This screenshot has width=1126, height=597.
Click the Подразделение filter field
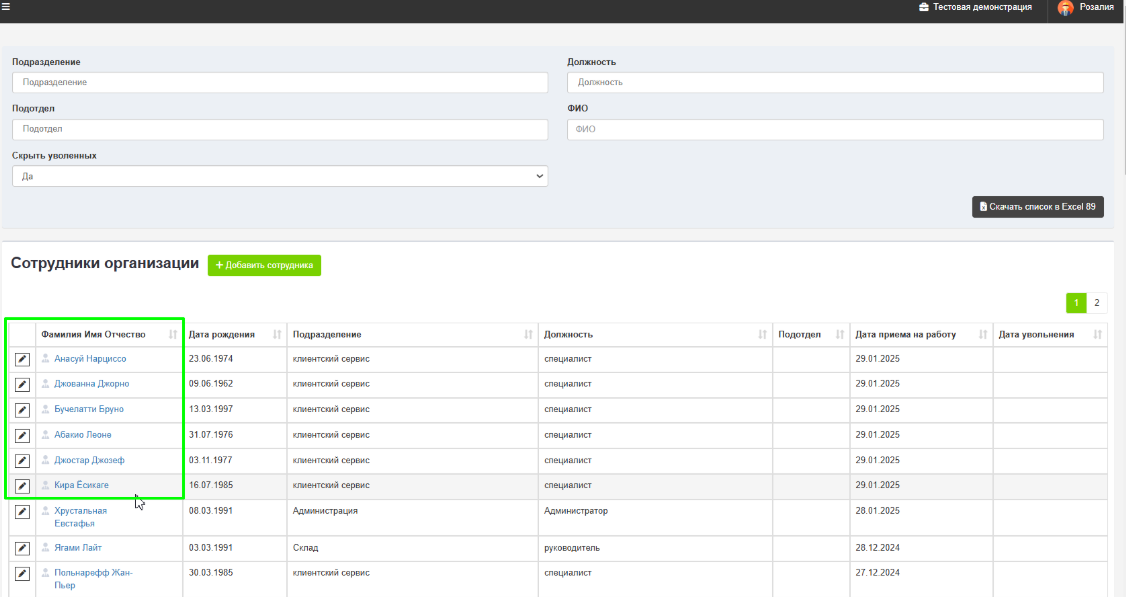point(280,82)
